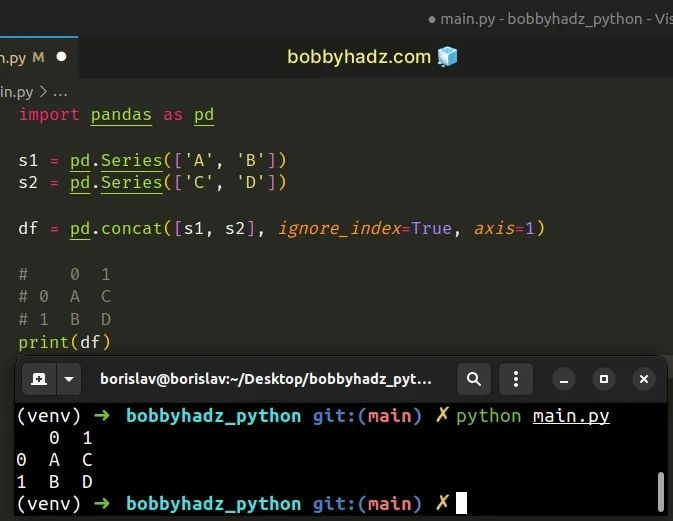Expand the terminal new-tab dropdown arrow
Screen dimensions: 673x521
coord(69,379)
